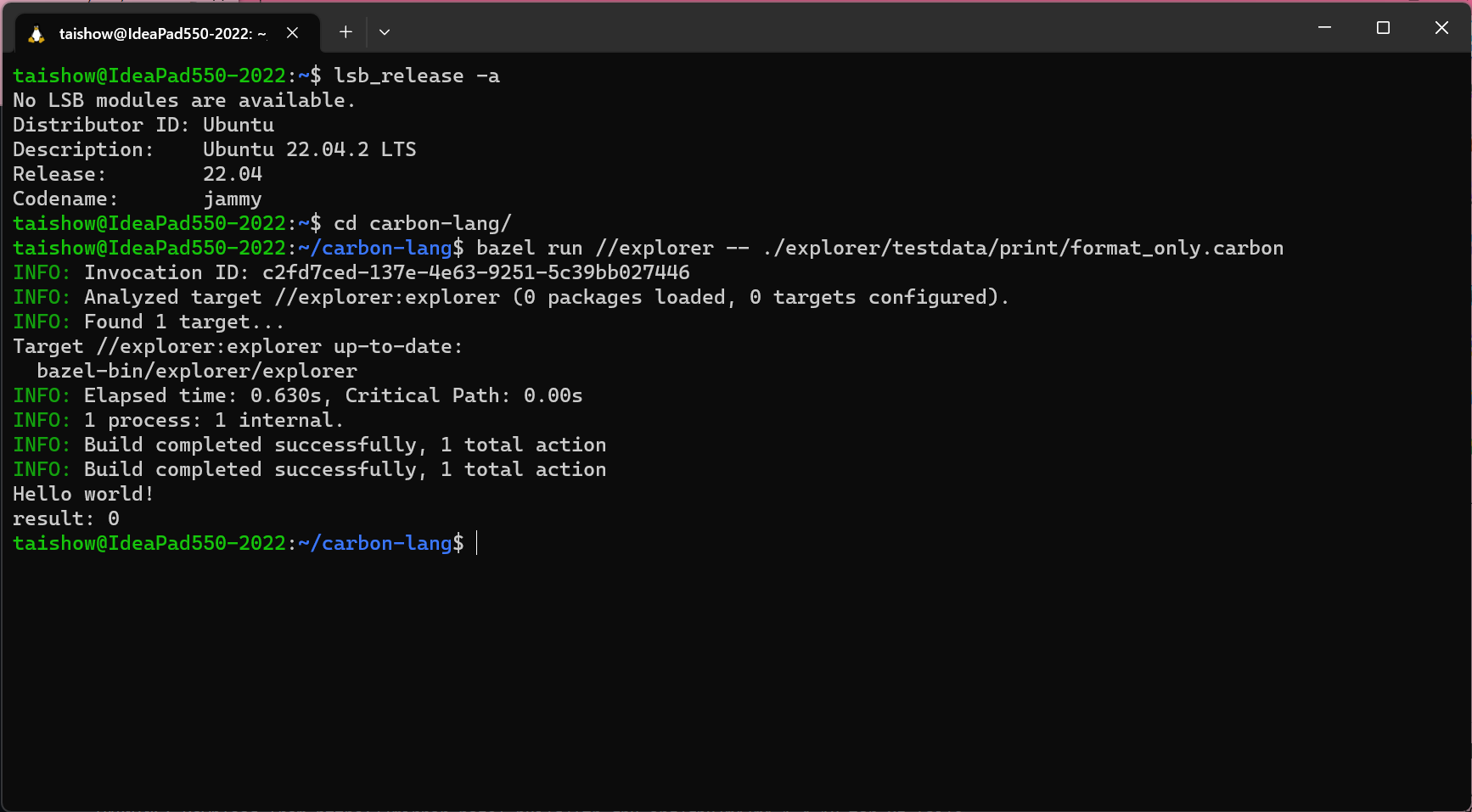Viewport: 1472px width, 812px height.
Task: Click 'No LSB modules are available.' line
Action: point(184,100)
